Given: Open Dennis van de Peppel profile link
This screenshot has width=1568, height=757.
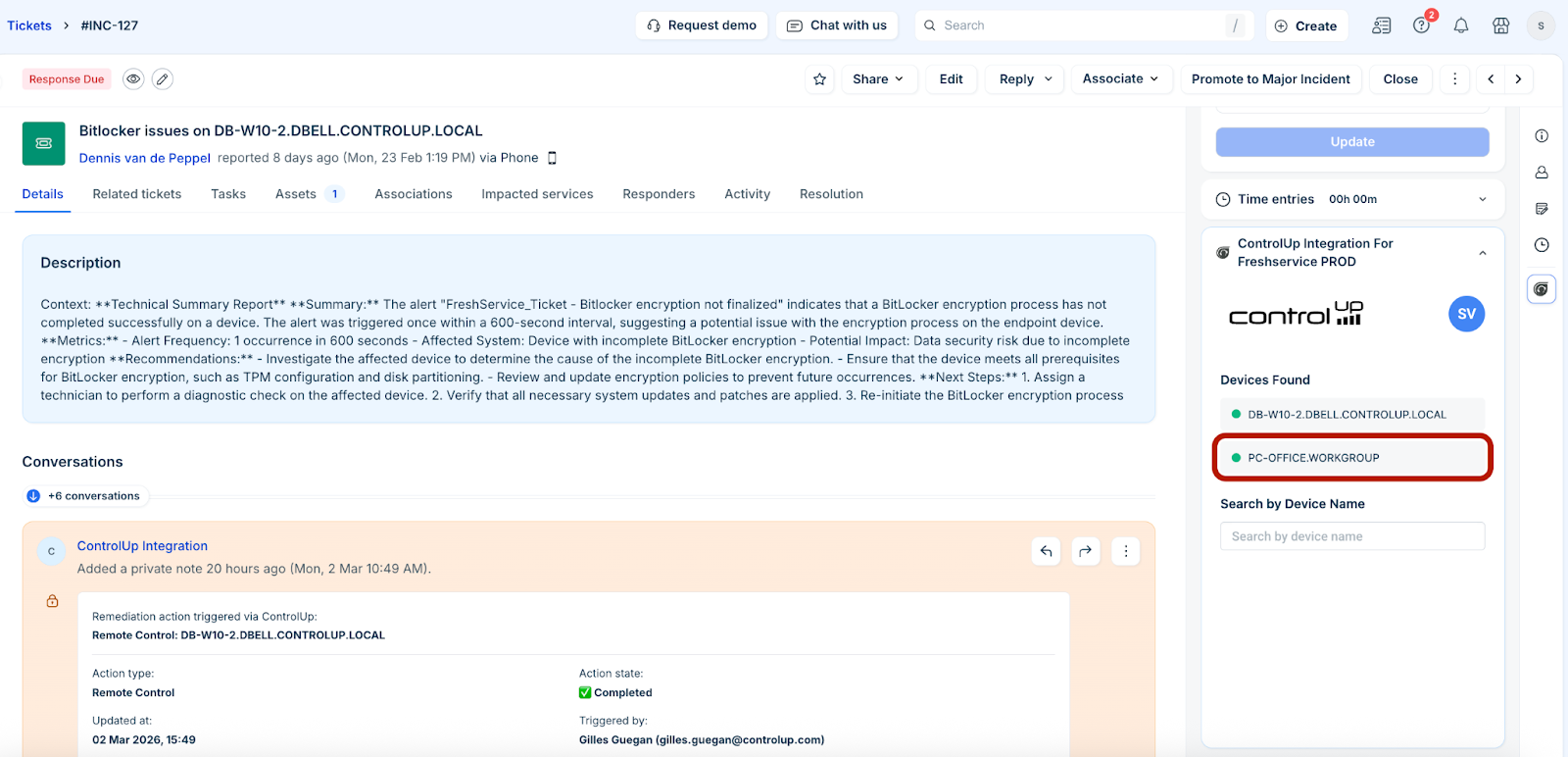Looking at the screenshot, I should click(145, 158).
